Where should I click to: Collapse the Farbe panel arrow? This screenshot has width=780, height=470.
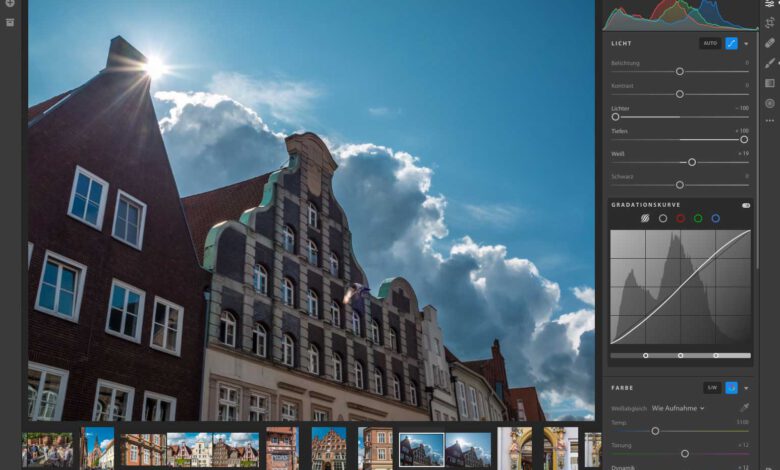[746, 388]
